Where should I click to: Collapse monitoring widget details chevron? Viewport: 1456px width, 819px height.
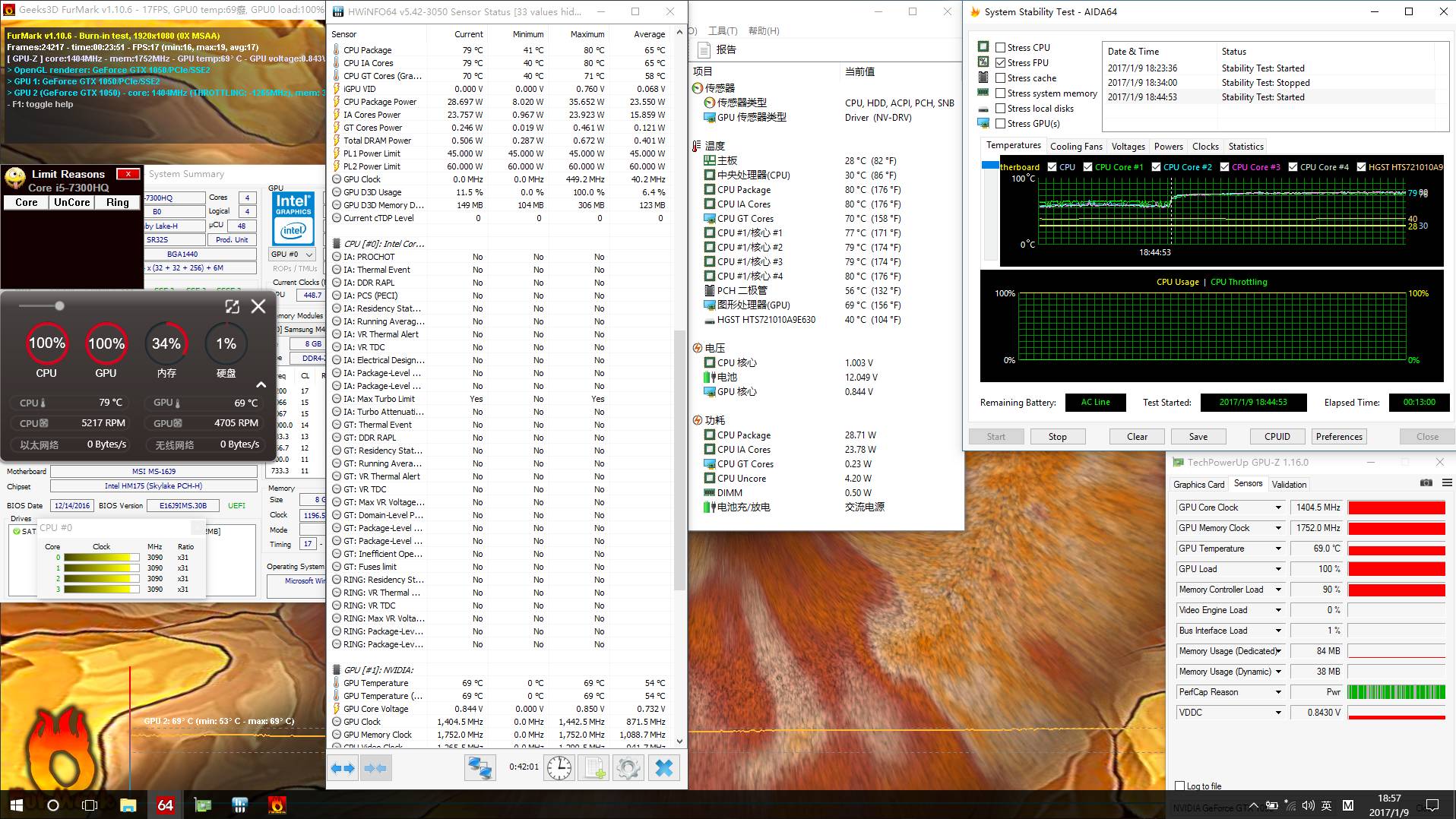tap(261, 384)
